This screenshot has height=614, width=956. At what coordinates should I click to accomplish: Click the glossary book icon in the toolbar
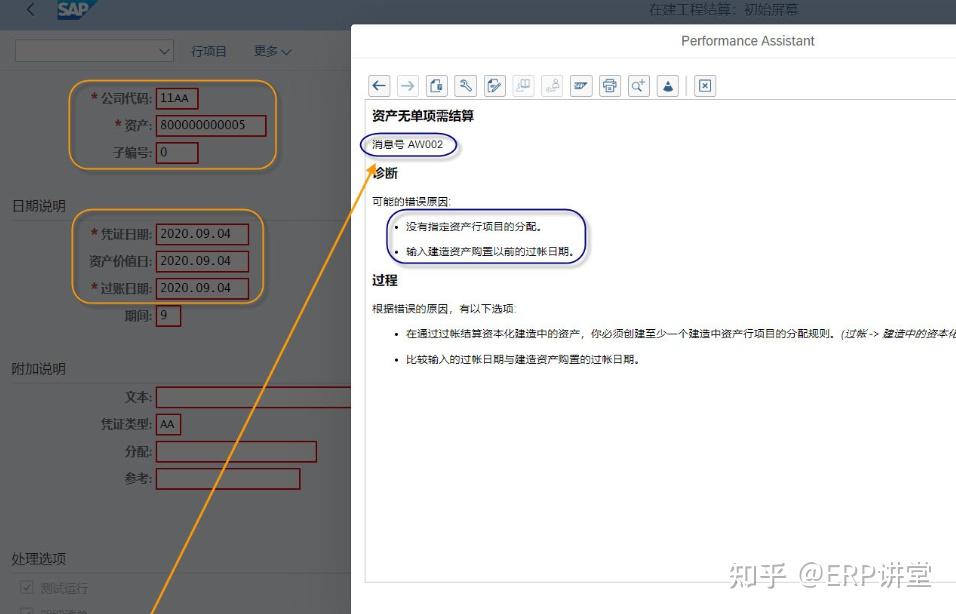523,86
